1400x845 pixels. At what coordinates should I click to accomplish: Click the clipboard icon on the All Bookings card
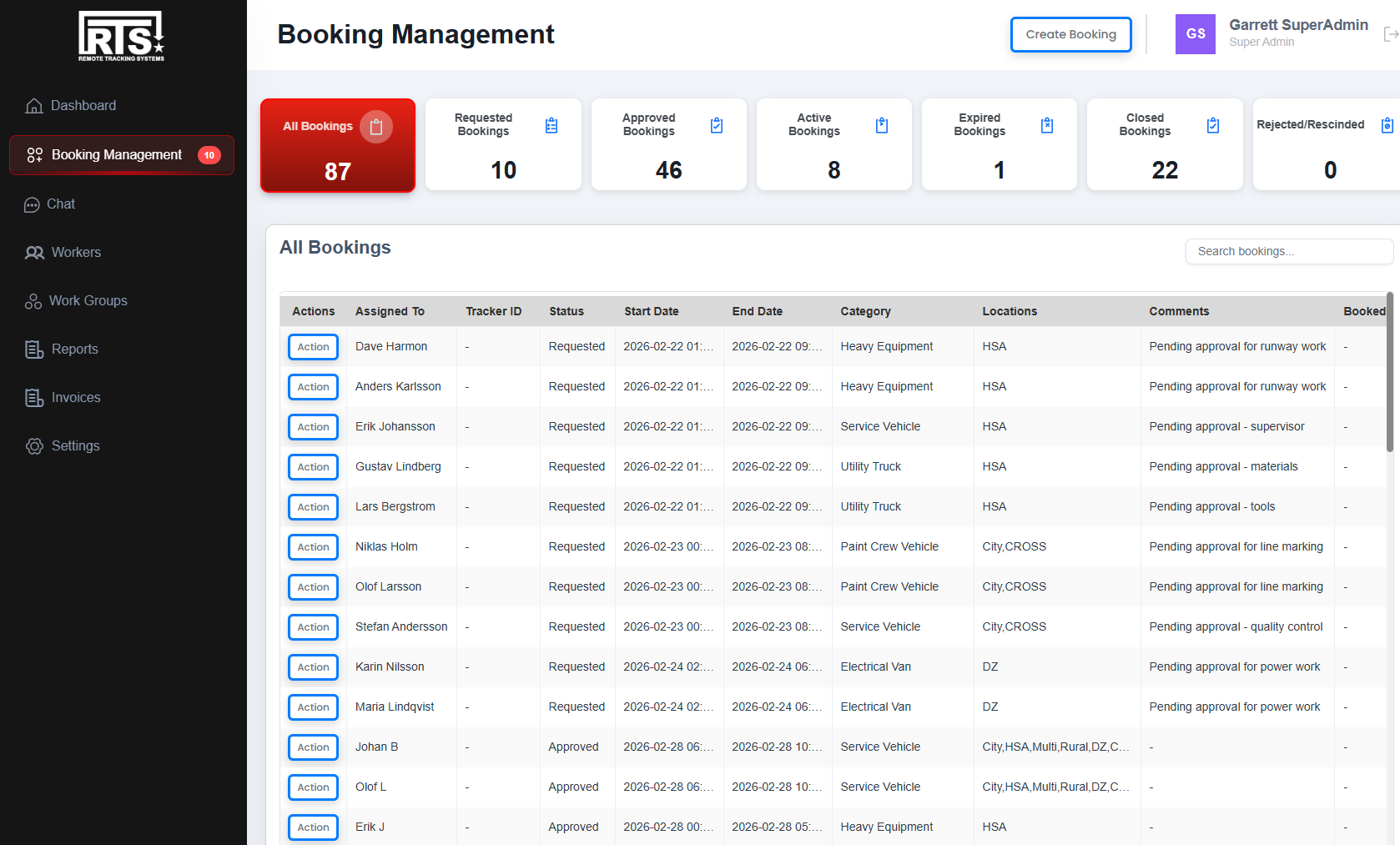tap(376, 126)
